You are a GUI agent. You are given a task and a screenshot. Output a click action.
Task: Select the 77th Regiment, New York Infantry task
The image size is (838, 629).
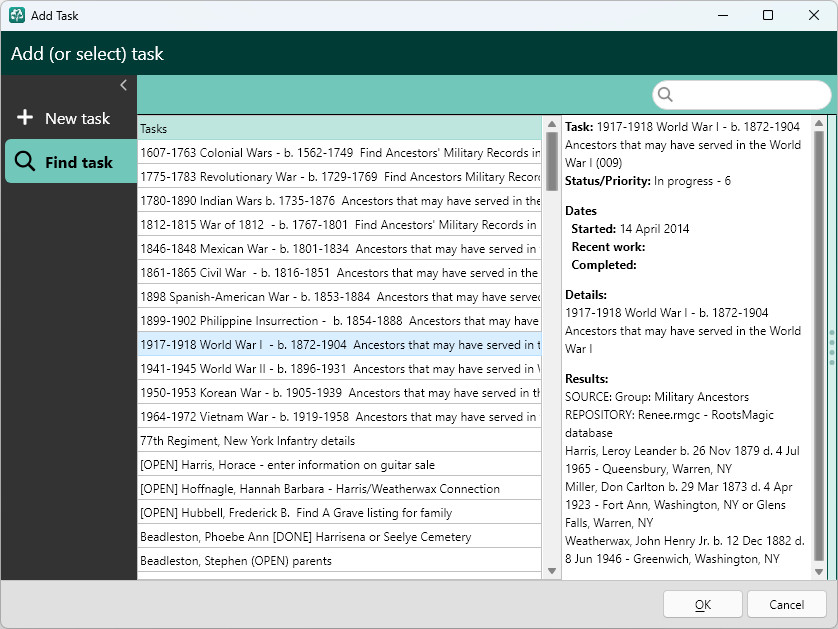339,441
